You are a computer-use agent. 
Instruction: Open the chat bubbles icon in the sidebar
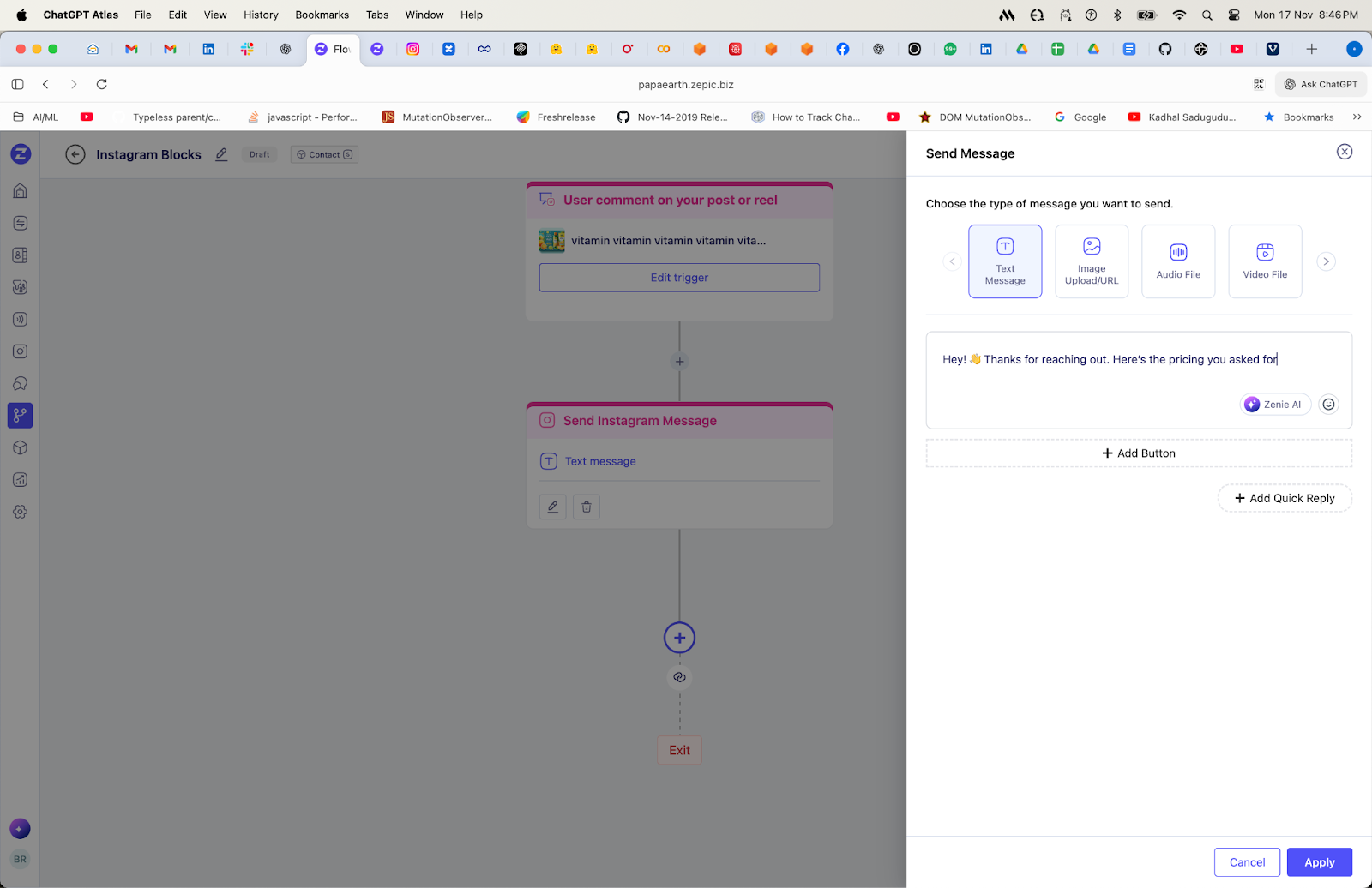[x=21, y=383]
